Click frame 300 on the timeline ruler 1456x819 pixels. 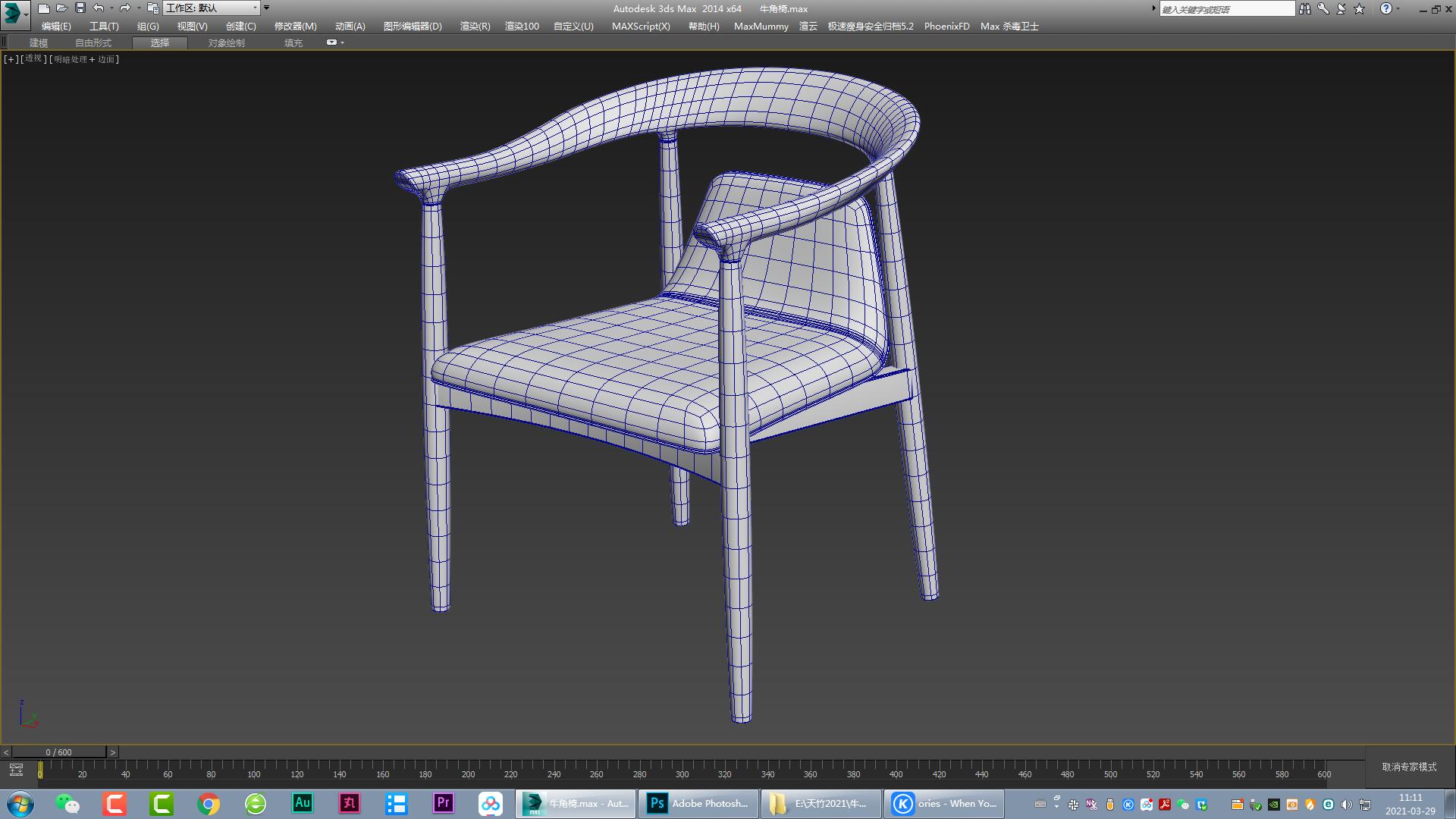(x=682, y=775)
